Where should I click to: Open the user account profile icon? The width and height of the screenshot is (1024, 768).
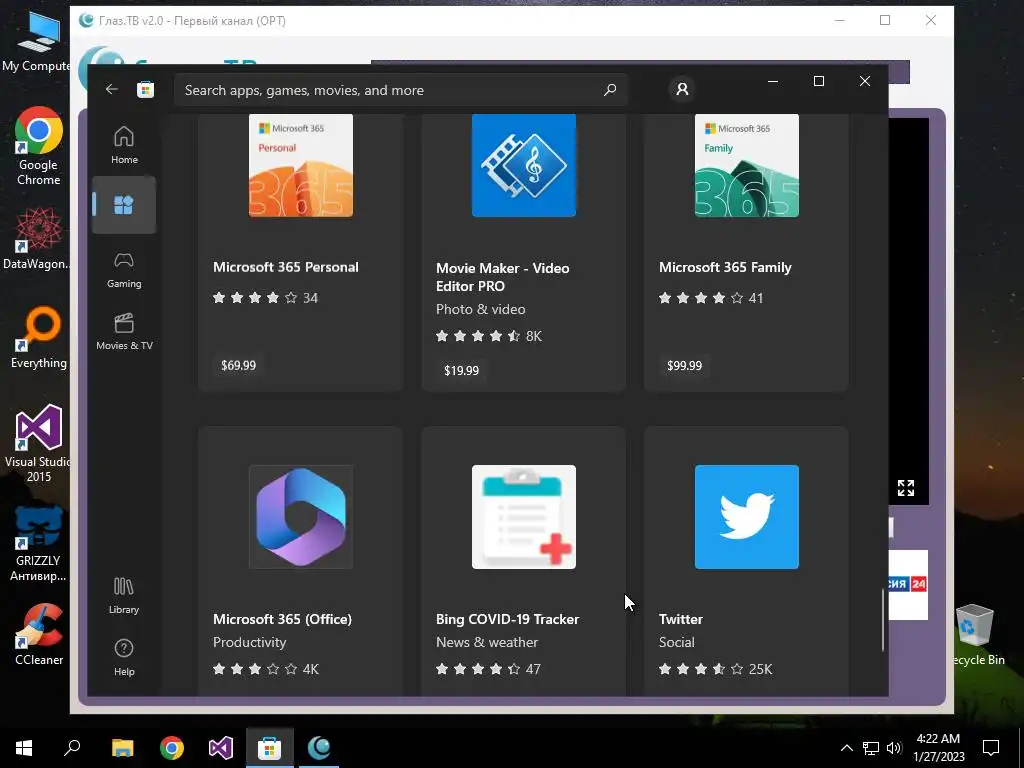point(682,89)
